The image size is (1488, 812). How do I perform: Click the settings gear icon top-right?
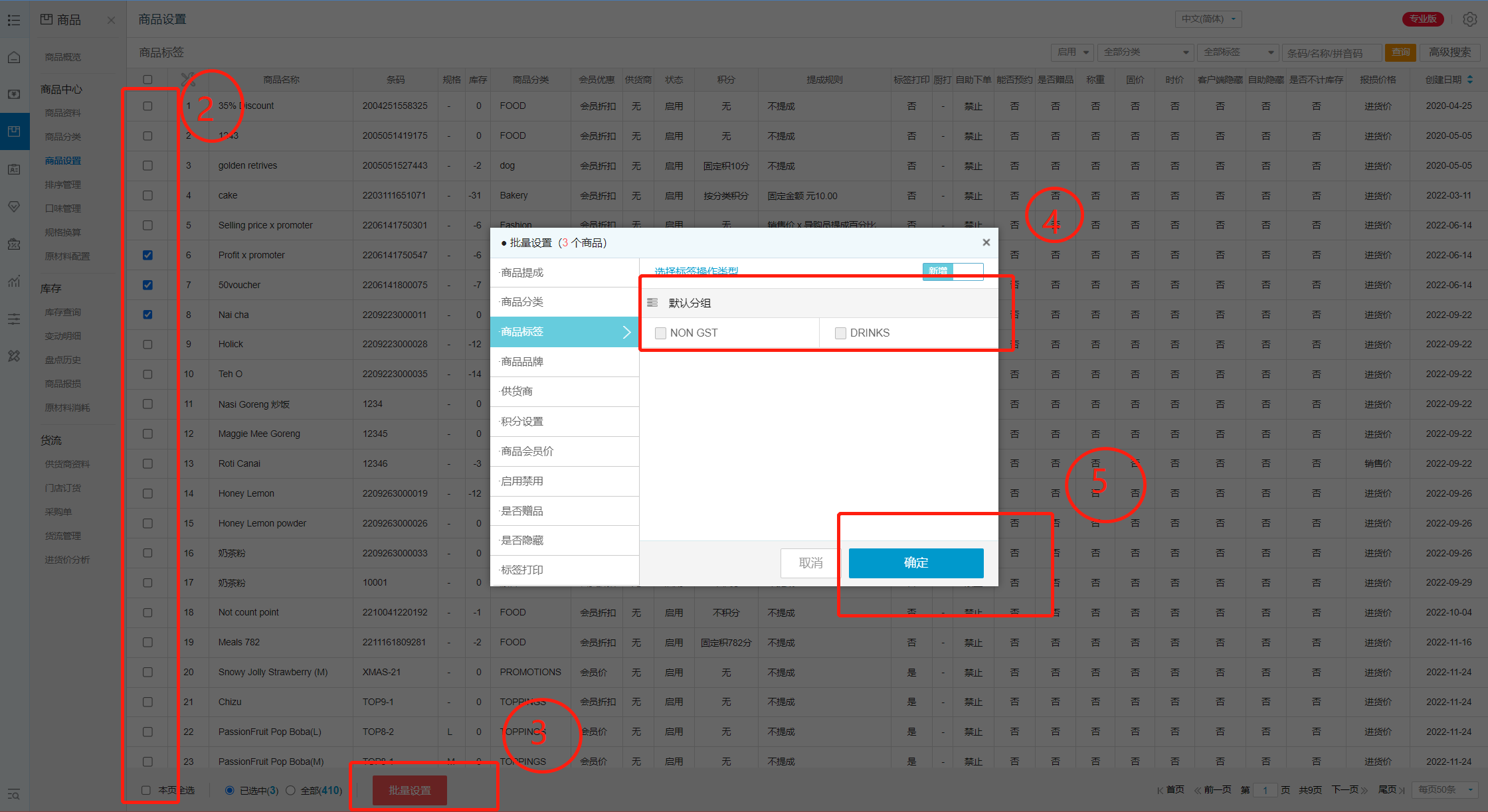click(1469, 19)
